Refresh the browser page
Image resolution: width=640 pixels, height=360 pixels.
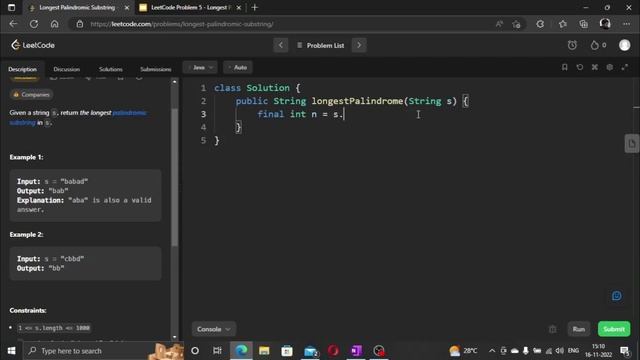click(34, 24)
